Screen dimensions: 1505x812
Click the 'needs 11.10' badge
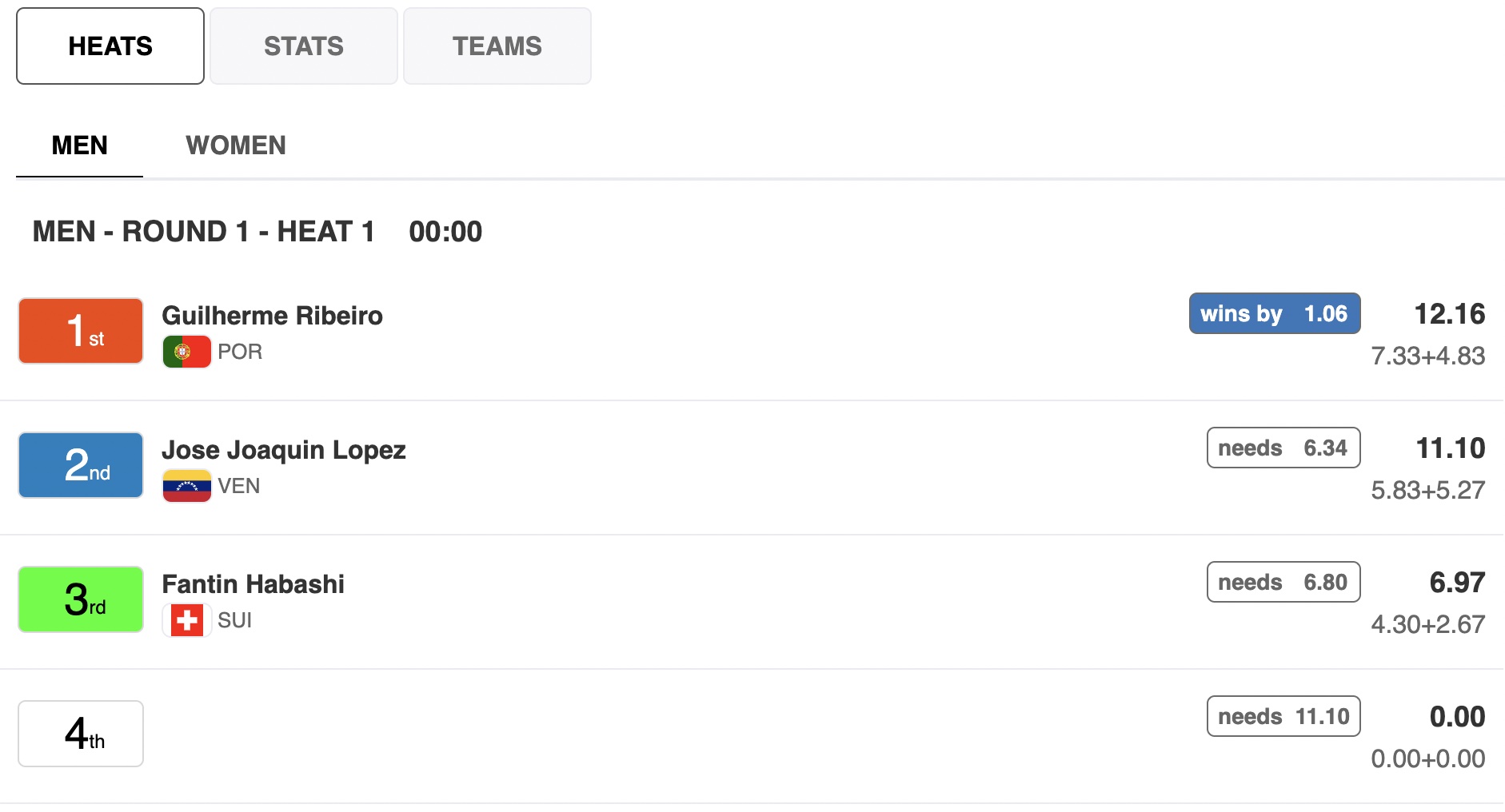pos(1283,716)
